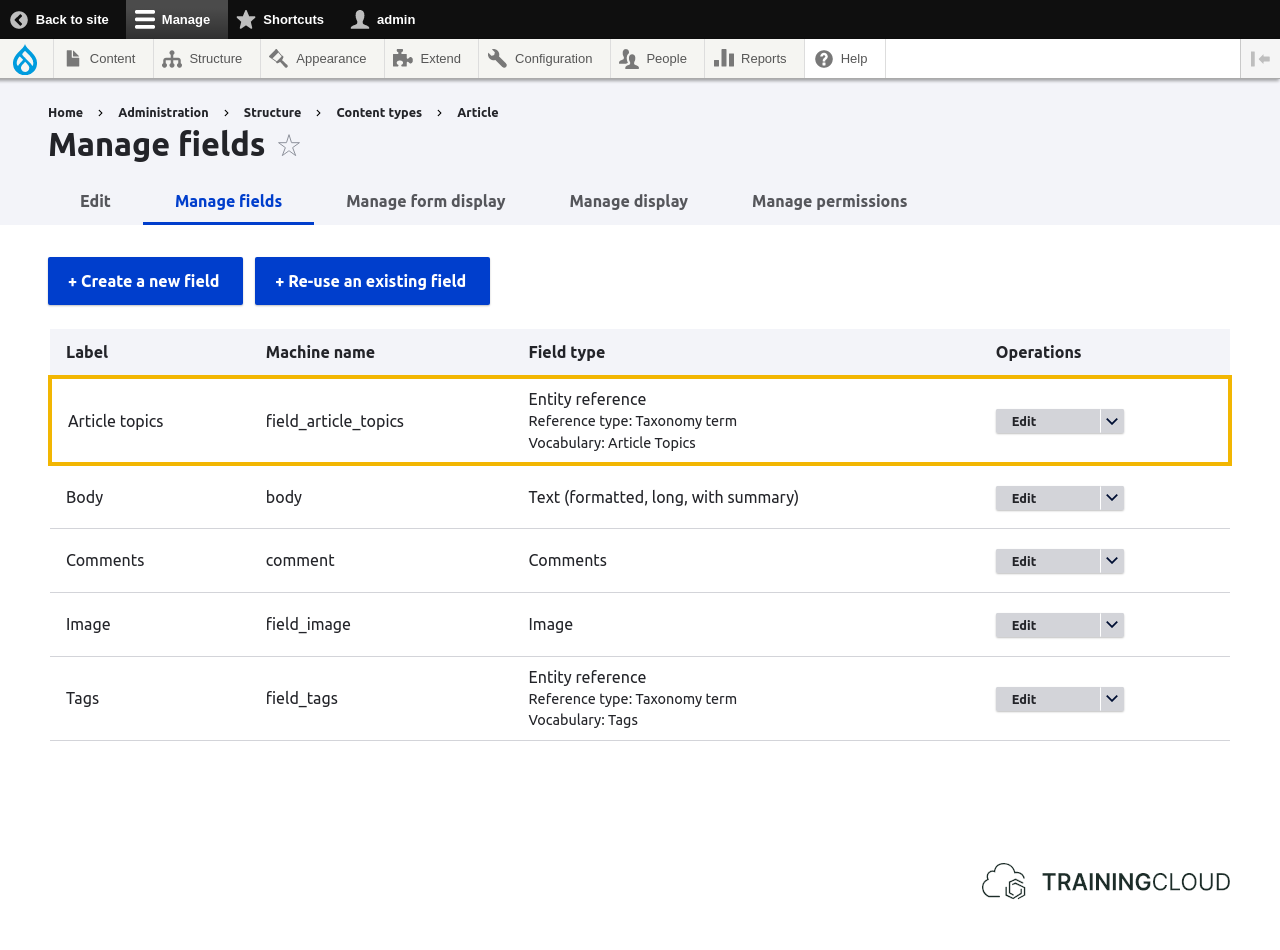Click the field_tags machine name
Viewport: 1280px width, 950px height.
point(302,698)
